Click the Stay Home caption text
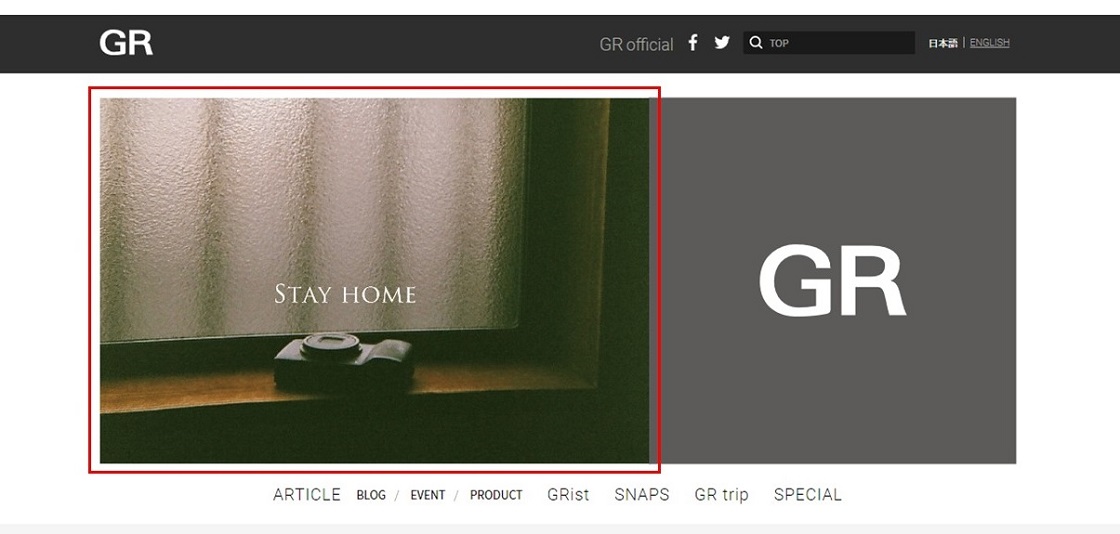The width and height of the screenshot is (1120, 534). tap(345, 293)
